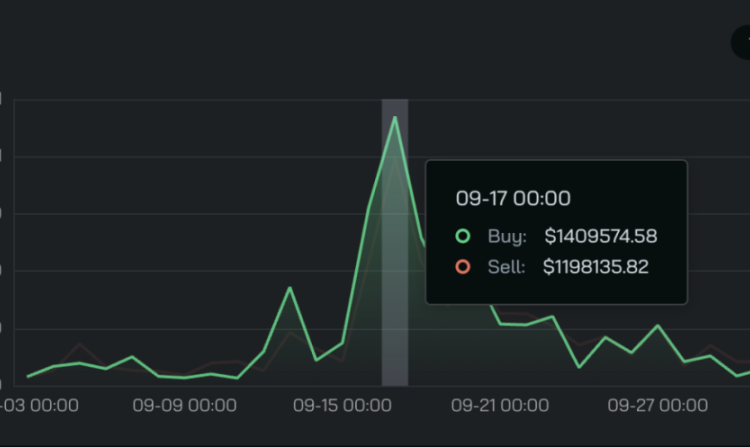750x447 pixels.
Task: Select the "Buy:" label in the tooltip
Action: tap(507, 237)
